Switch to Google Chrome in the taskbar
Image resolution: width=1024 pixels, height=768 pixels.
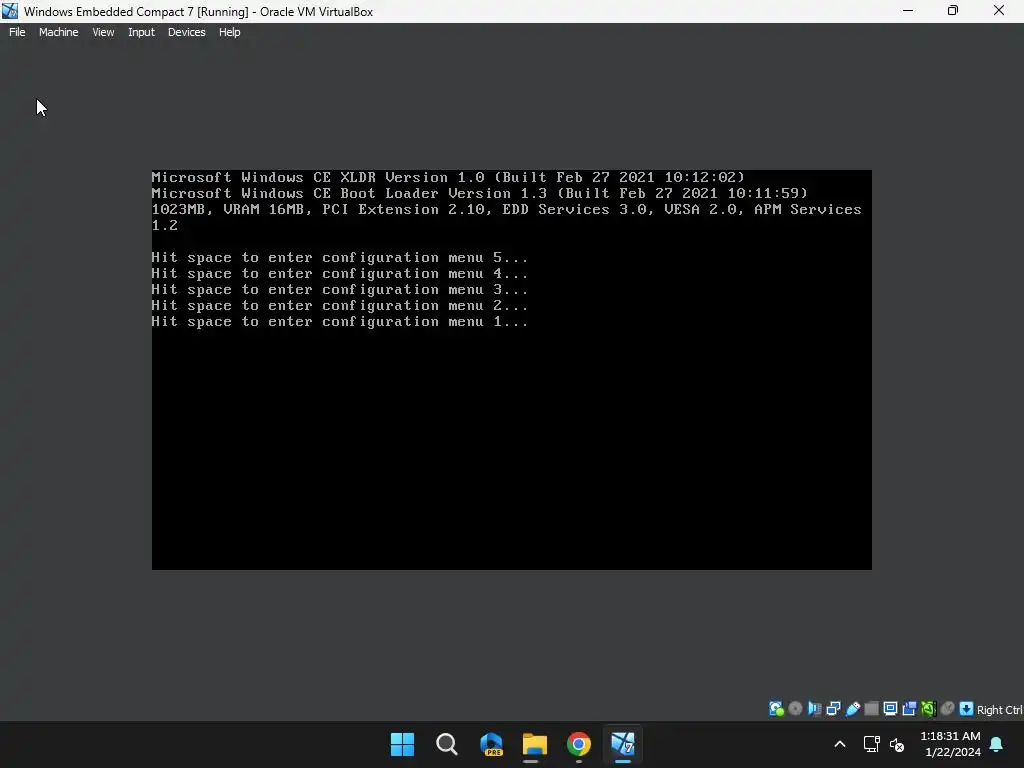click(579, 744)
